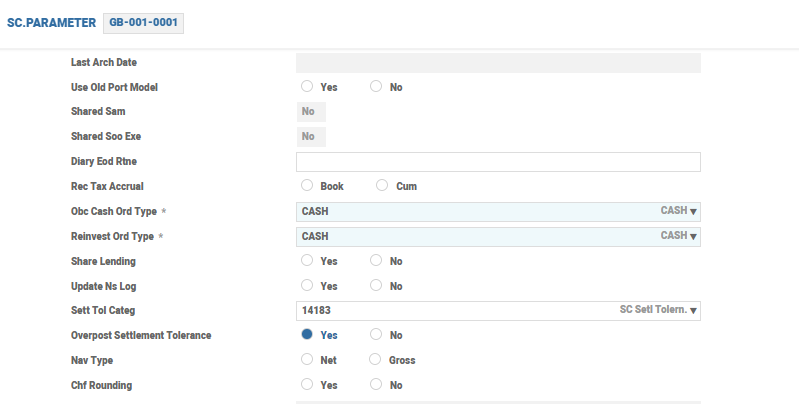Set Overpost Settlement Tolerance to No

click(376, 335)
